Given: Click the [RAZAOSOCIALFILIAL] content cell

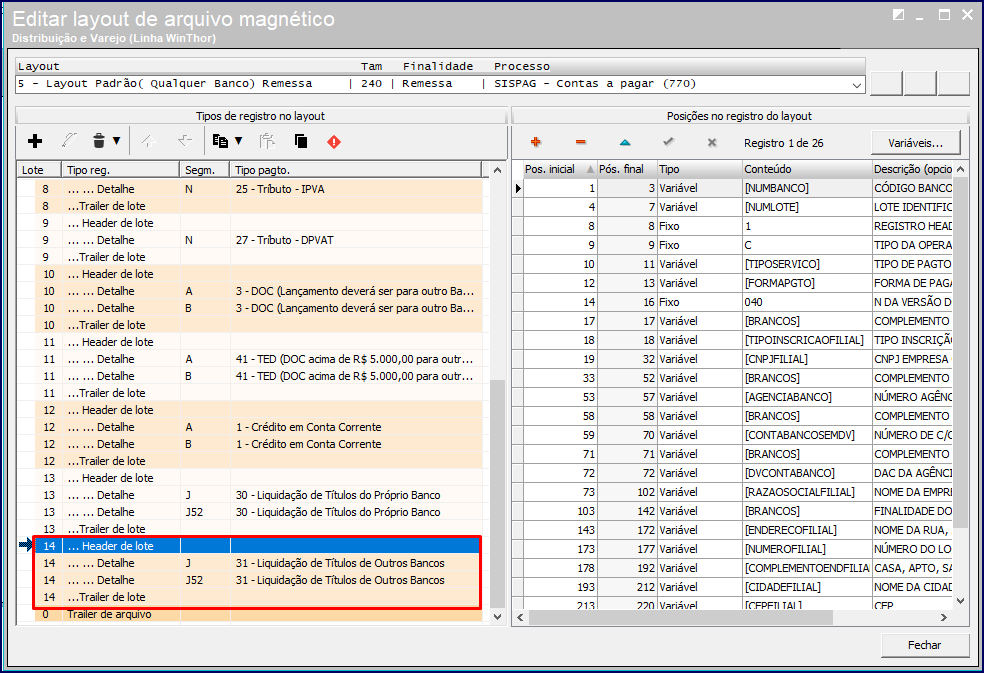Looking at the screenshot, I should tap(806, 492).
